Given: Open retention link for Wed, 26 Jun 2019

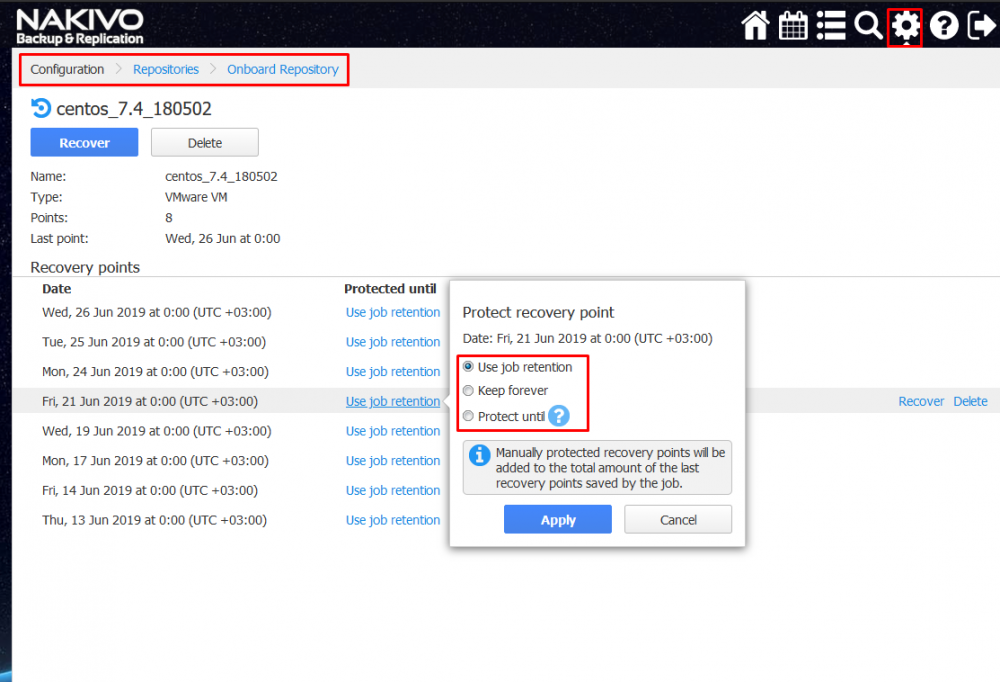Looking at the screenshot, I should 393,313.
